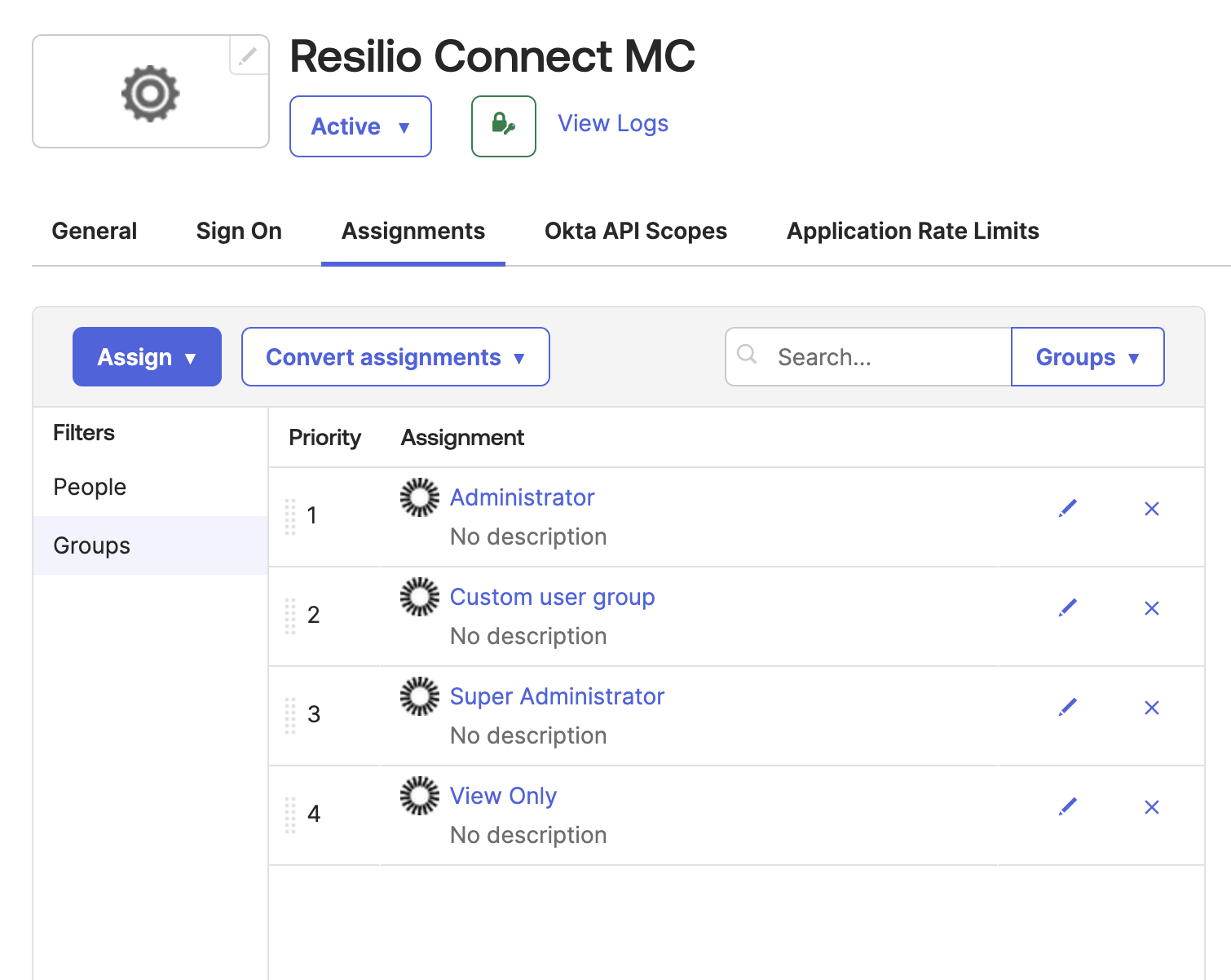Open the Active status dropdown
Screen dimensions: 1231x980
[360, 126]
